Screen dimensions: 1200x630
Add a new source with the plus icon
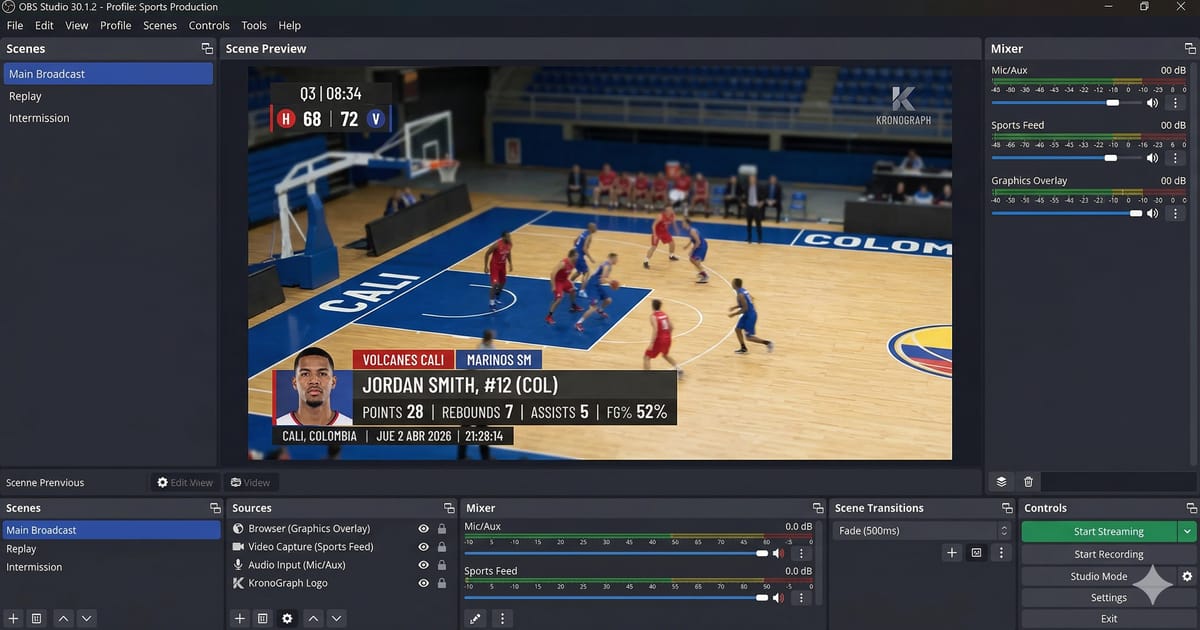pyautogui.click(x=239, y=618)
